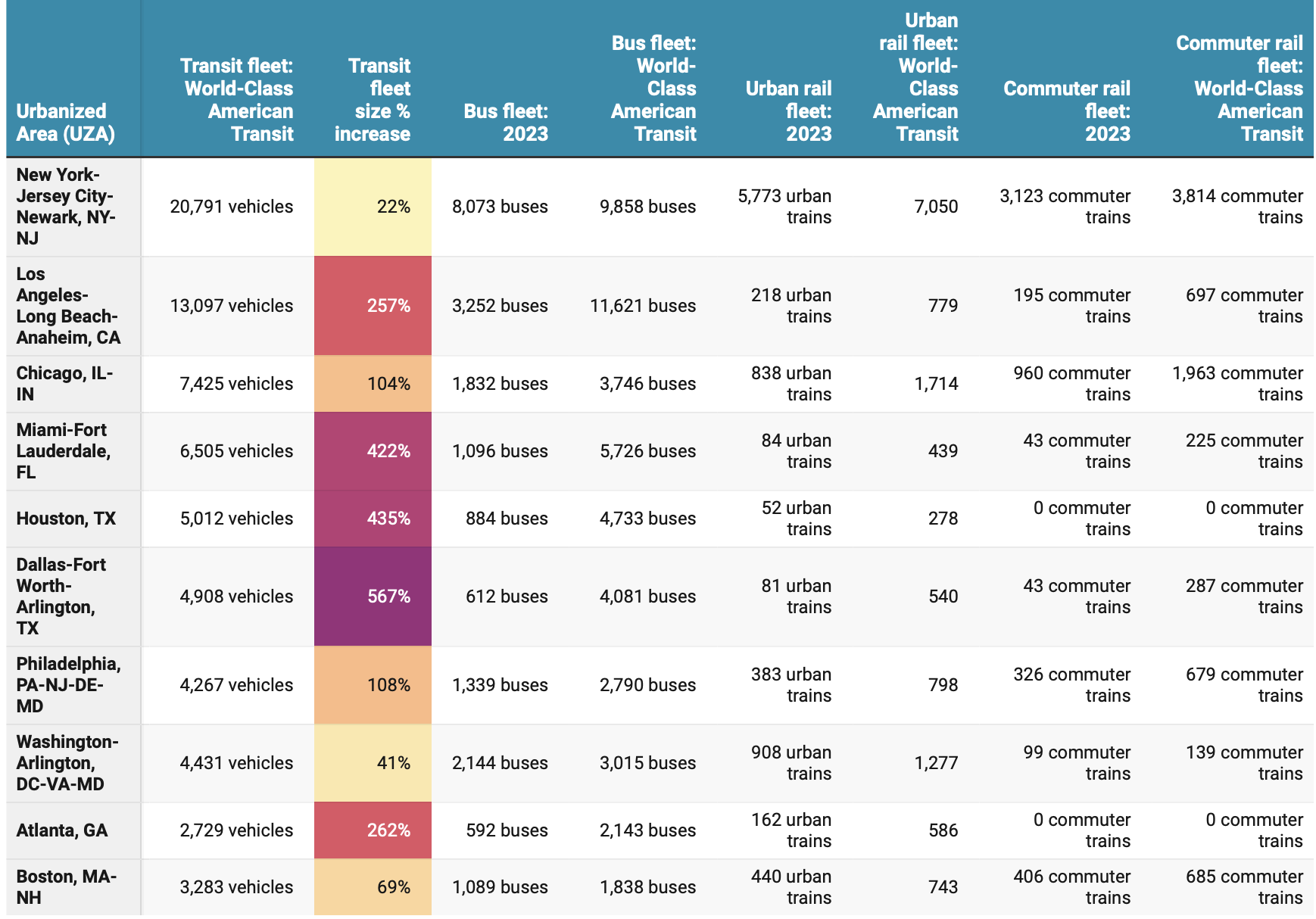Click the Boston, MA-NH row label

pyautogui.click(x=67, y=887)
